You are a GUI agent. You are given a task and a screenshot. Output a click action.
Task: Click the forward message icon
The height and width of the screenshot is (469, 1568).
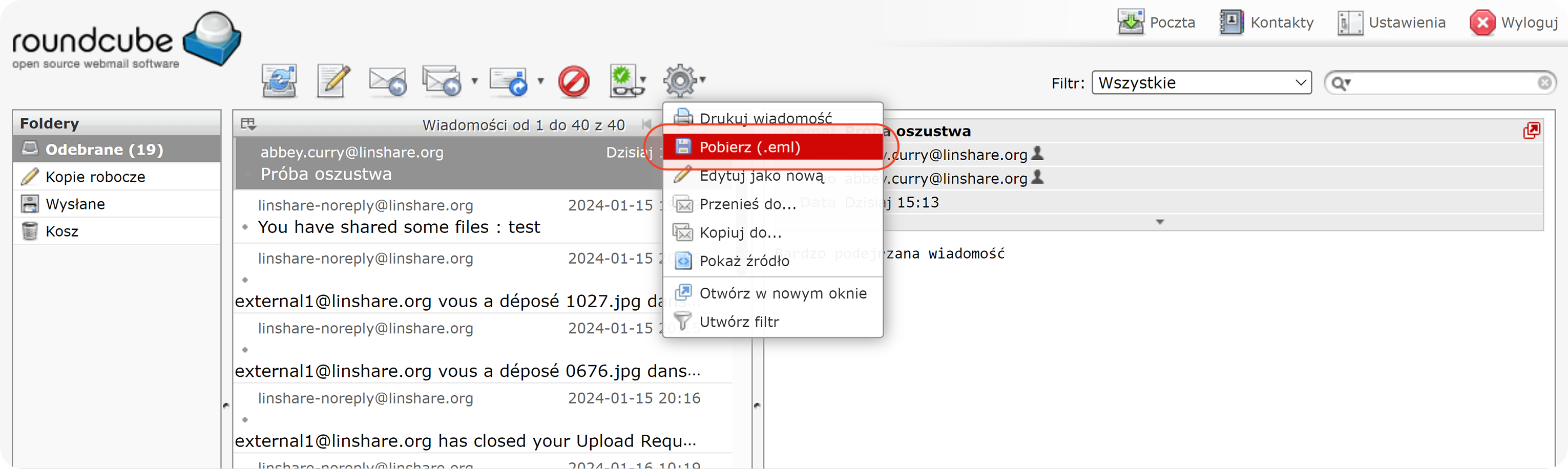[x=508, y=81]
